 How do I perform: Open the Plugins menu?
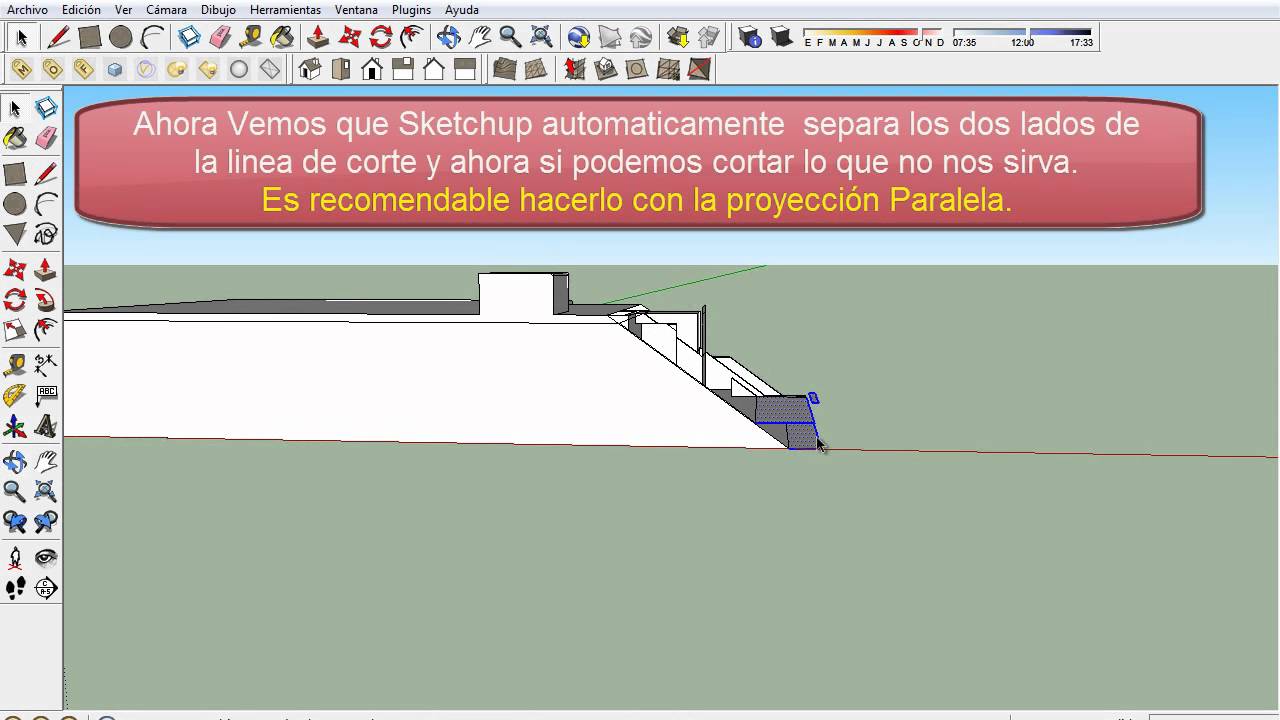coord(411,10)
